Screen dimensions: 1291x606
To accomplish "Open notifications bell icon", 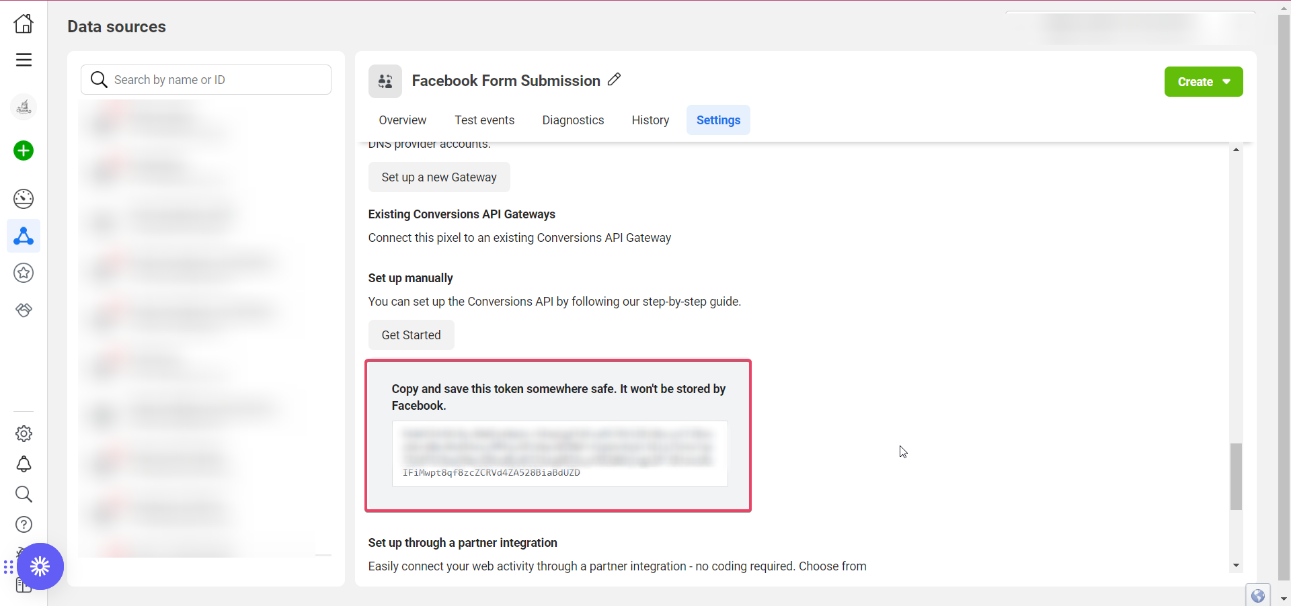I will pyautogui.click(x=24, y=464).
